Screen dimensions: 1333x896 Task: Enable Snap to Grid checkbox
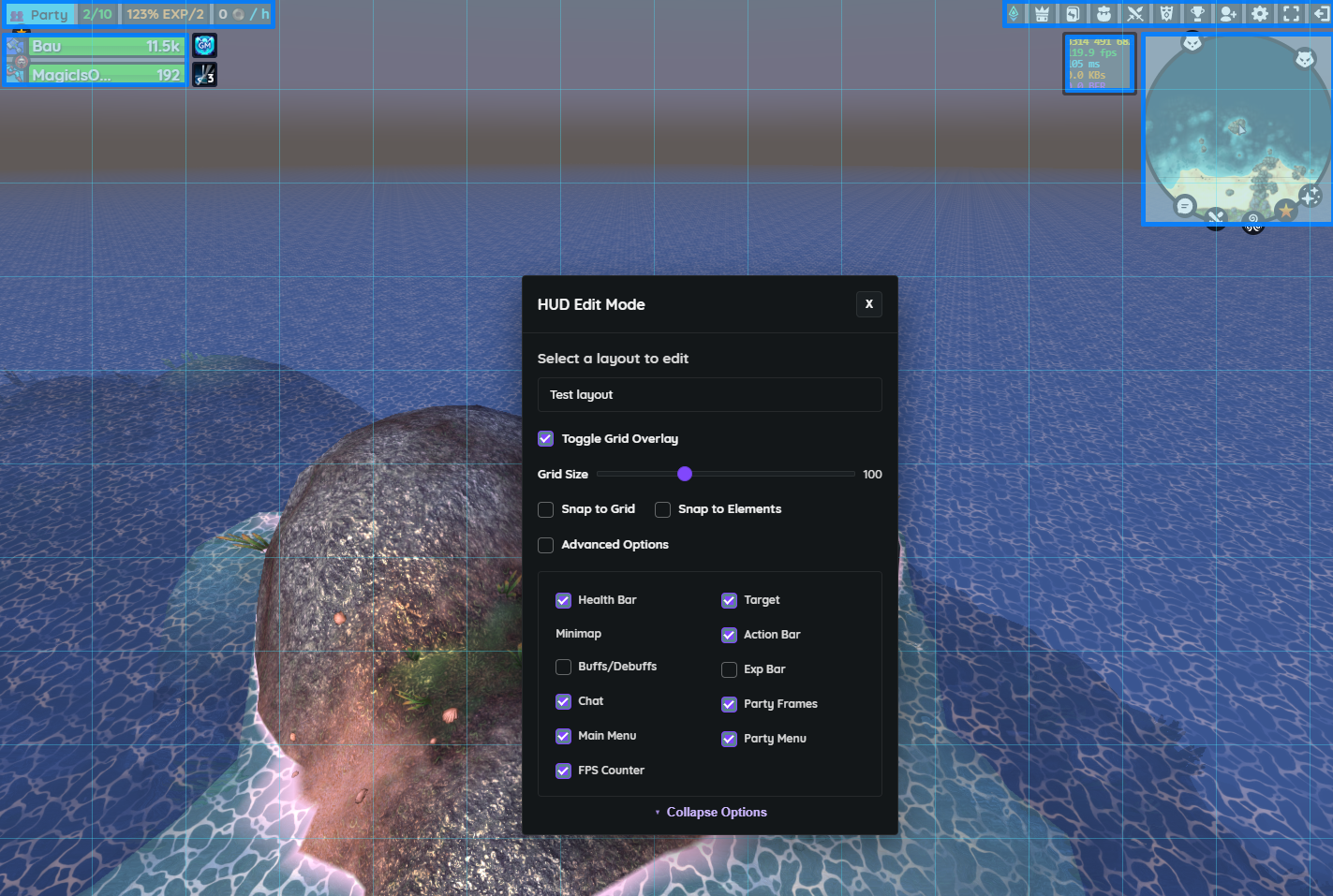click(x=545, y=509)
